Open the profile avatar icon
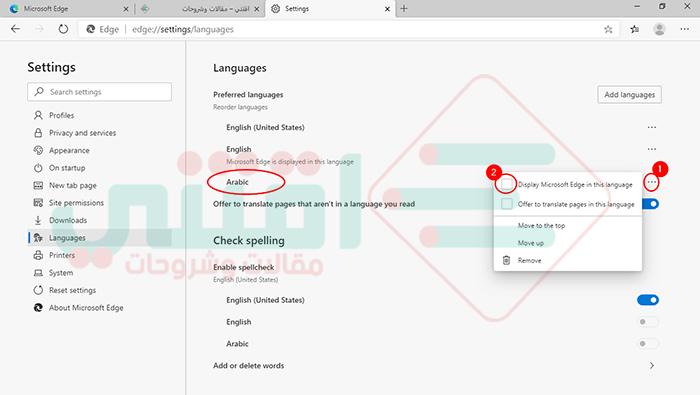This screenshot has width=700, height=395. click(x=659, y=29)
